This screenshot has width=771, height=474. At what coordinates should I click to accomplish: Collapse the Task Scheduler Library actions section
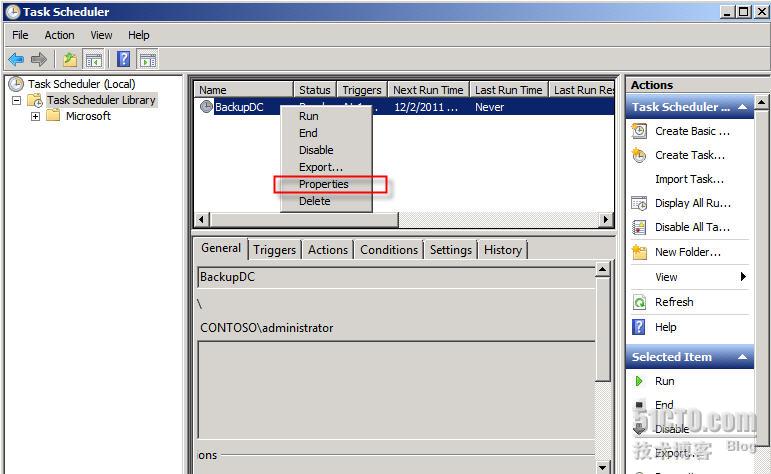(742, 107)
